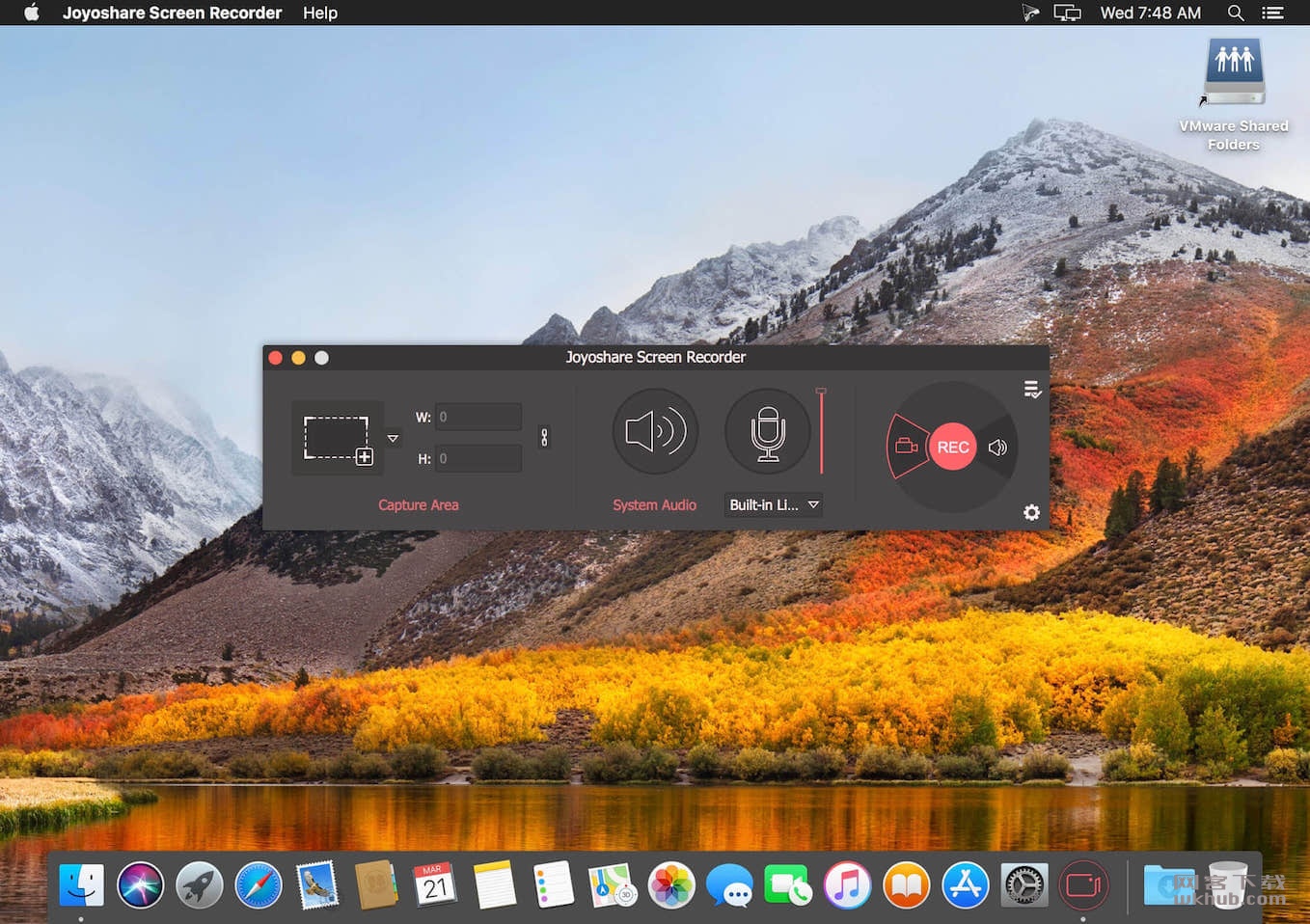
Task: Open Notification Center icon in menu bar
Action: (x=1273, y=13)
